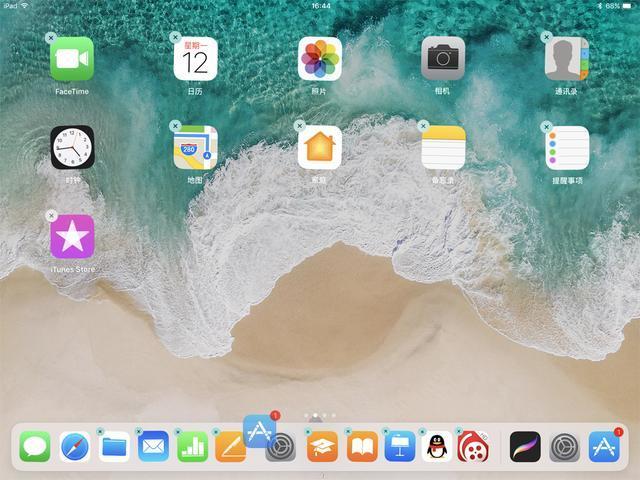Tap the X badge on Files in dock
Viewport: 640px width, 480px height.
click(x=100, y=431)
